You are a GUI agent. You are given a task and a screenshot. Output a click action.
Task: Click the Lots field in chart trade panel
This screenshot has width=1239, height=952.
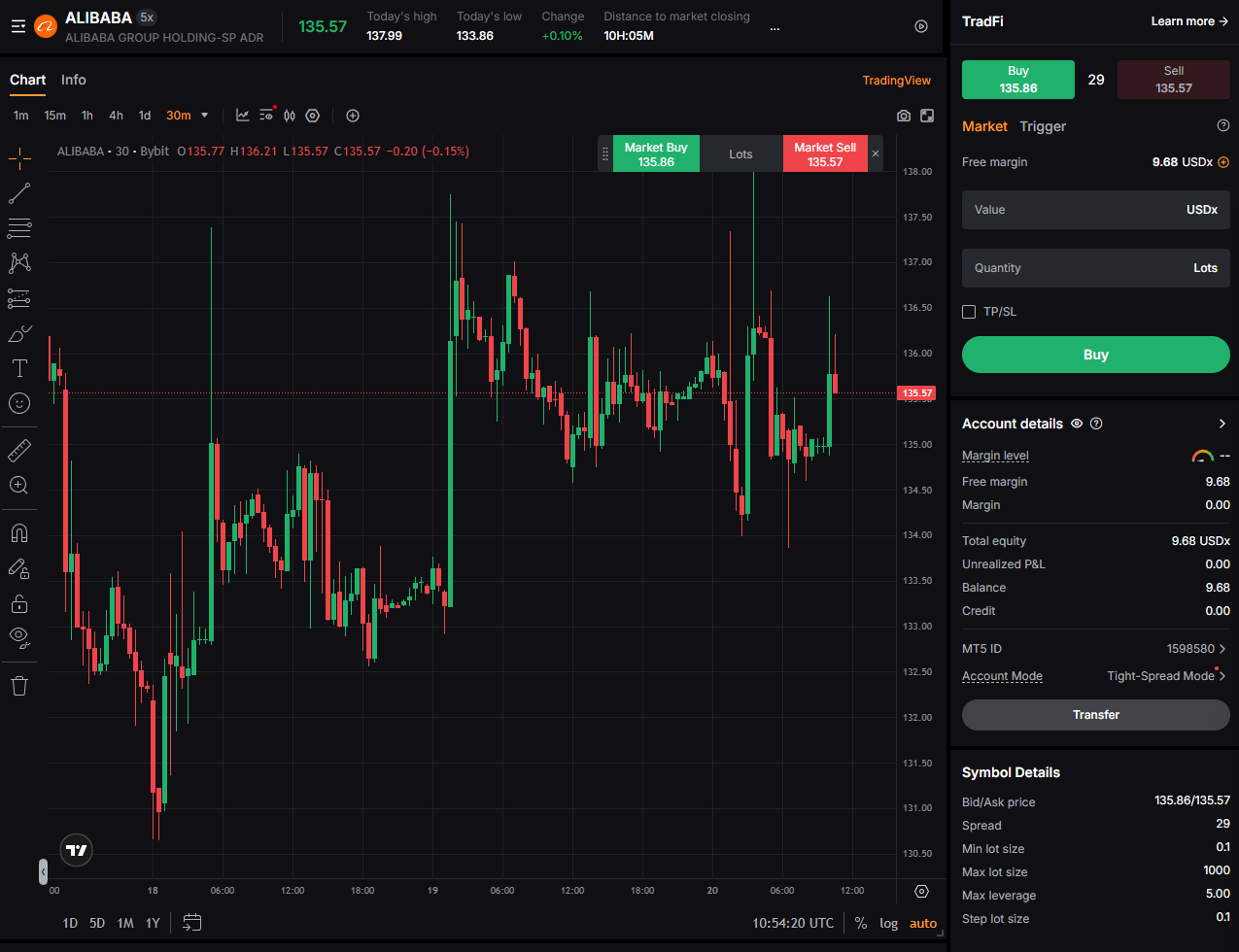pos(741,154)
